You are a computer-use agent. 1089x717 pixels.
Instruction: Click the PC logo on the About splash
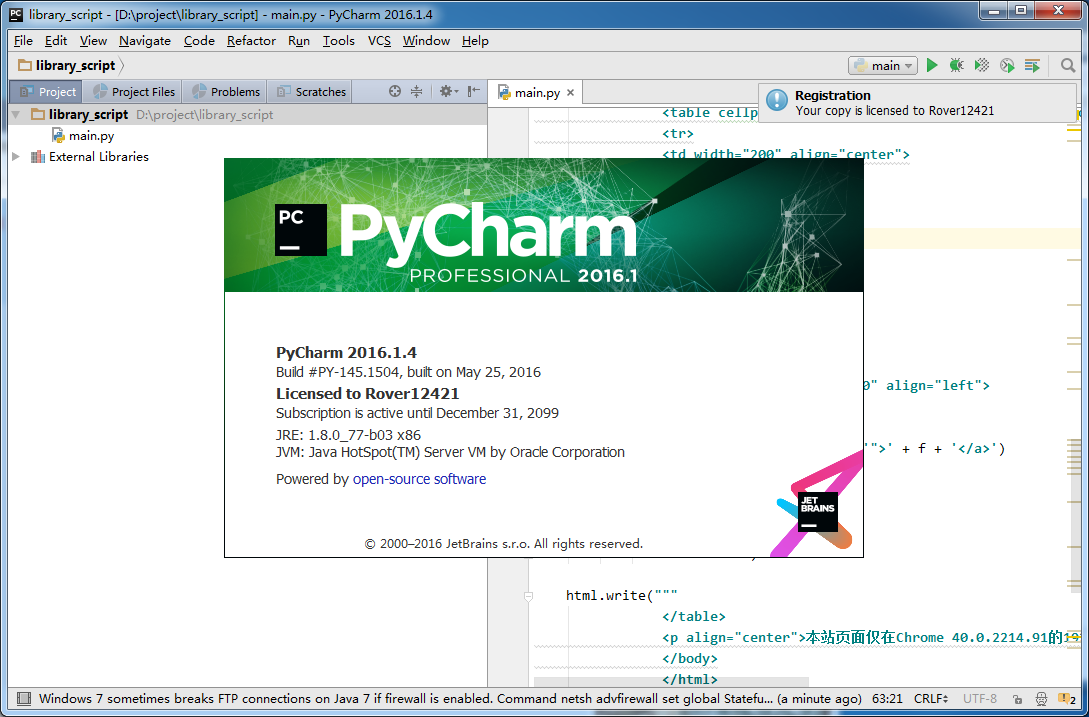coord(301,229)
